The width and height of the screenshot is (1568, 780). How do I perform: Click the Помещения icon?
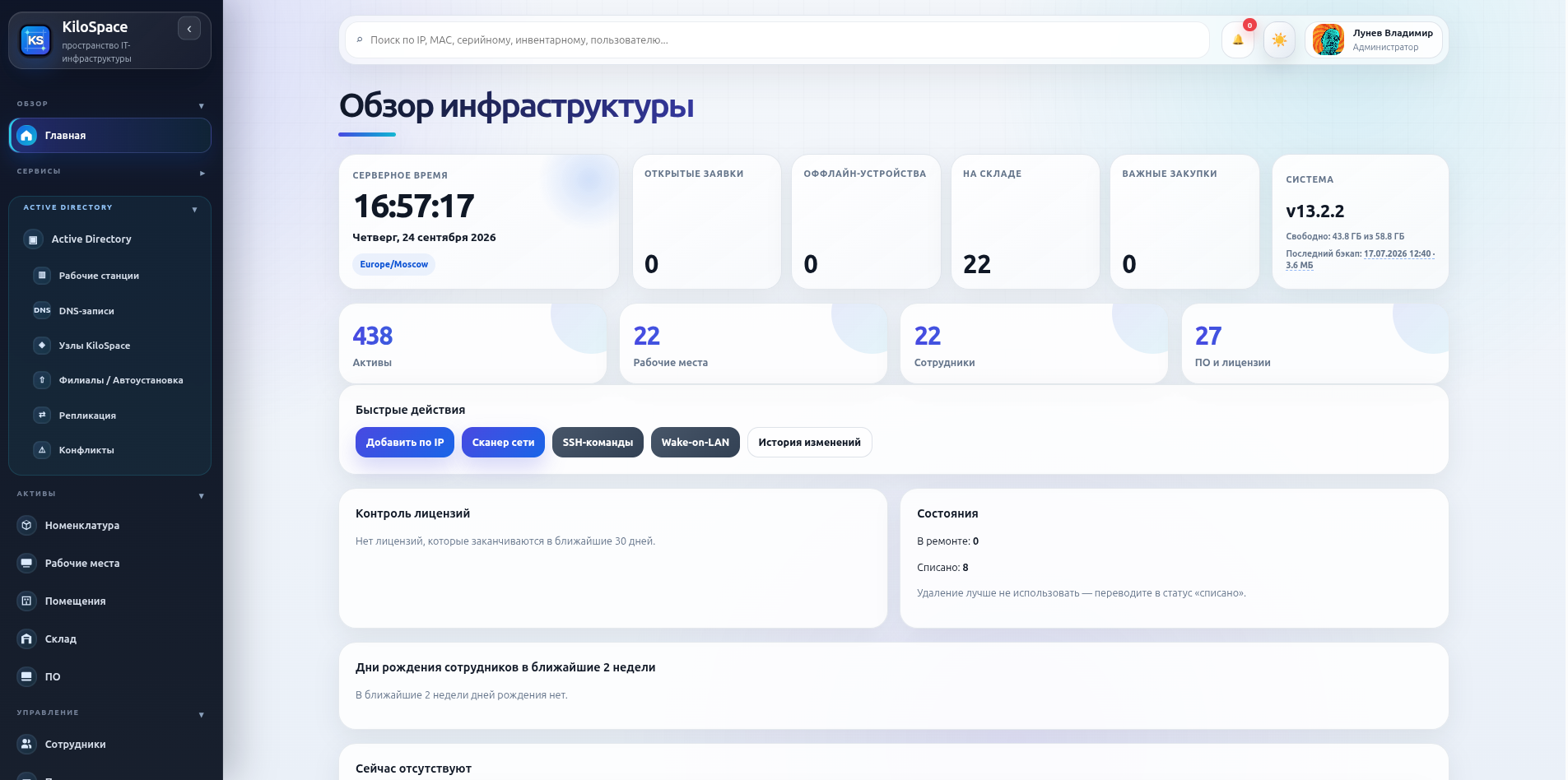(27, 601)
